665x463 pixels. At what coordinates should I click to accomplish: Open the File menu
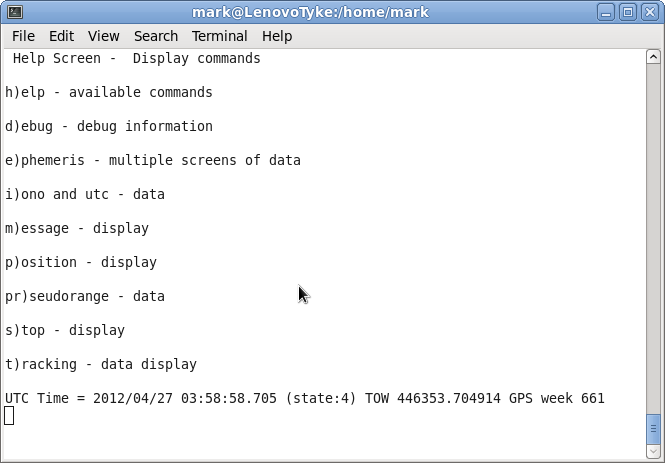click(x=23, y=36)
